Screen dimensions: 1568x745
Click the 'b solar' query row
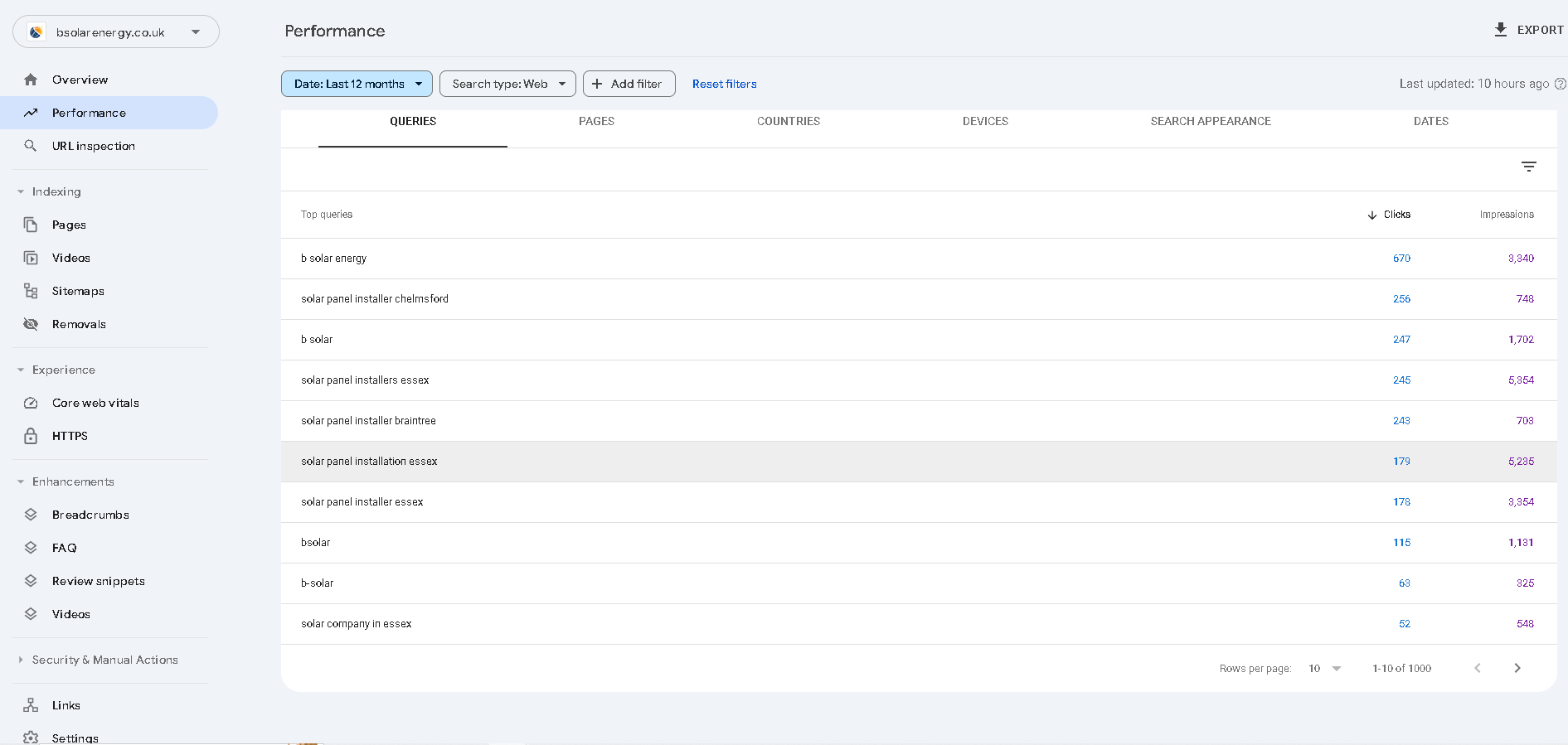pyautogui.click(x=919, y=340)
